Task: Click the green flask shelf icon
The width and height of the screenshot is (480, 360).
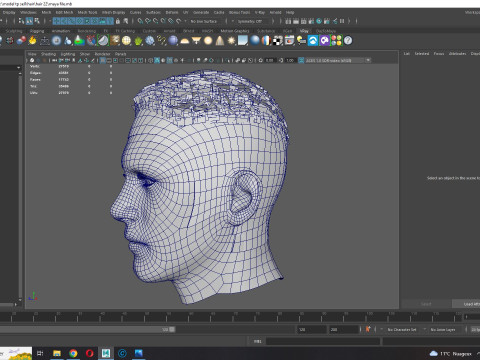Action: click(x=79, y=41)
